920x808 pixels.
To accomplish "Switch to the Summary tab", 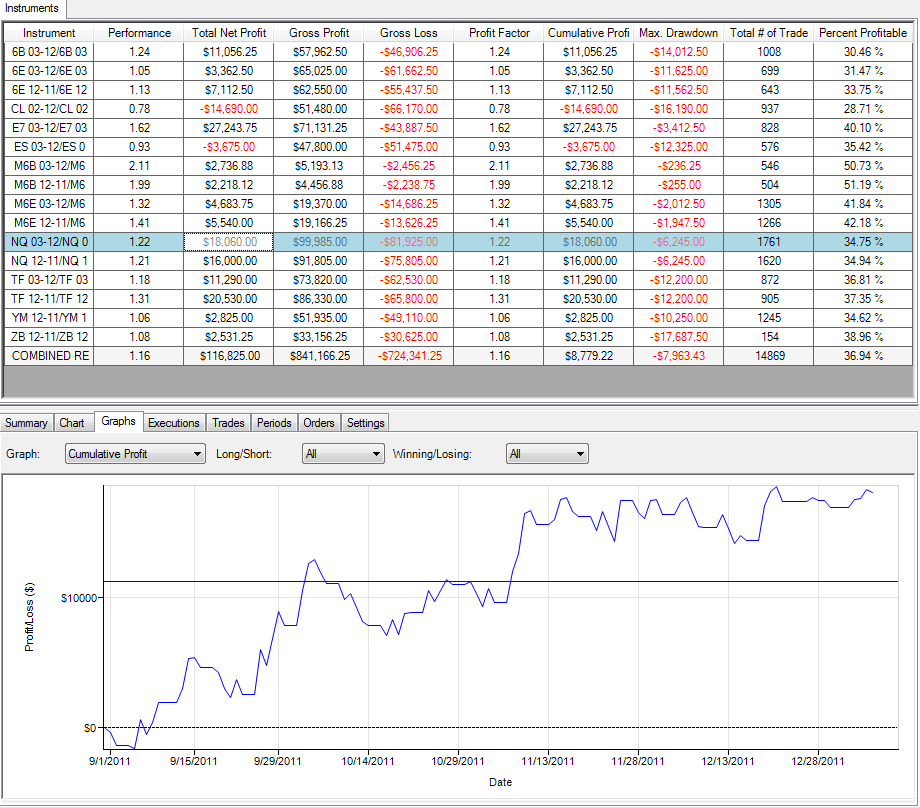I will (x=26, y=422).
